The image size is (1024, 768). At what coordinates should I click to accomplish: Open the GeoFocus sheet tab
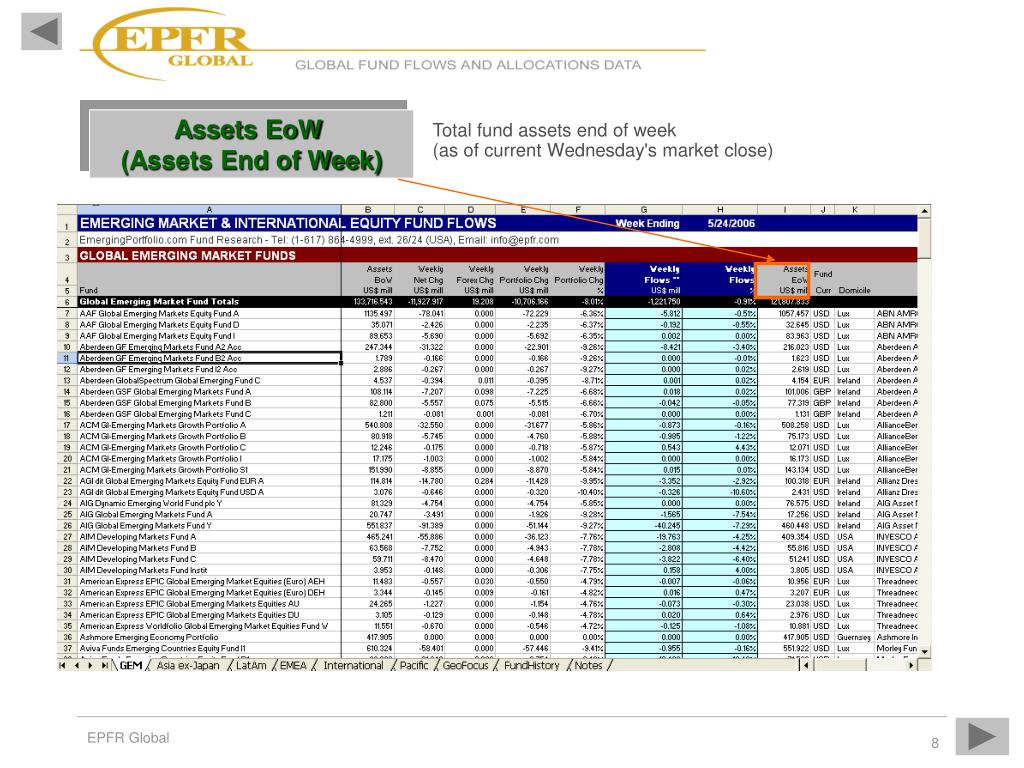pos(465,665)
